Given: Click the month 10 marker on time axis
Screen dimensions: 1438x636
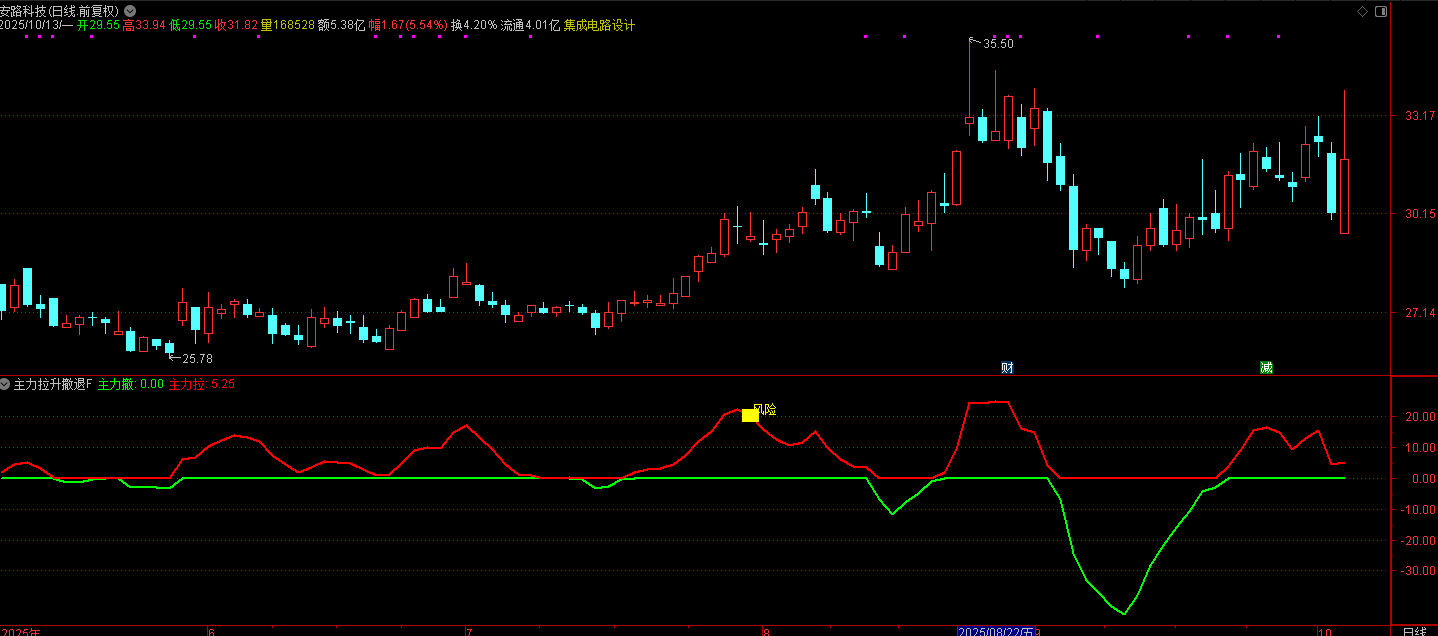Looking at the screenshot, I should point(1324,631).
